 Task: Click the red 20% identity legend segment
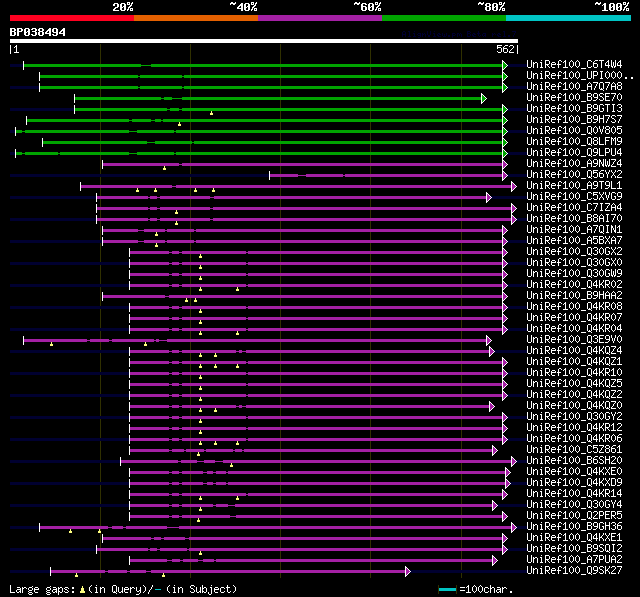[x=71, y=17]
